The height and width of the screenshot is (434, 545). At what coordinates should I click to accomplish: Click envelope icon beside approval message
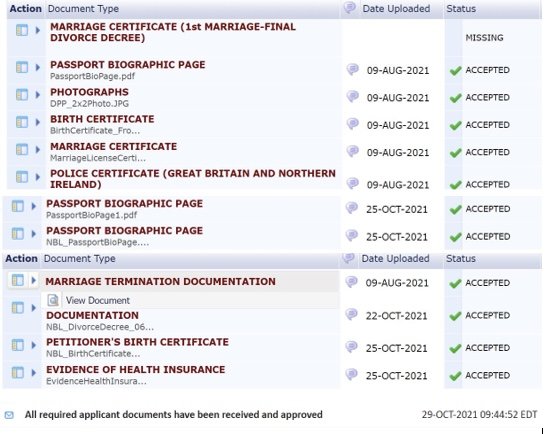point(9,415)
